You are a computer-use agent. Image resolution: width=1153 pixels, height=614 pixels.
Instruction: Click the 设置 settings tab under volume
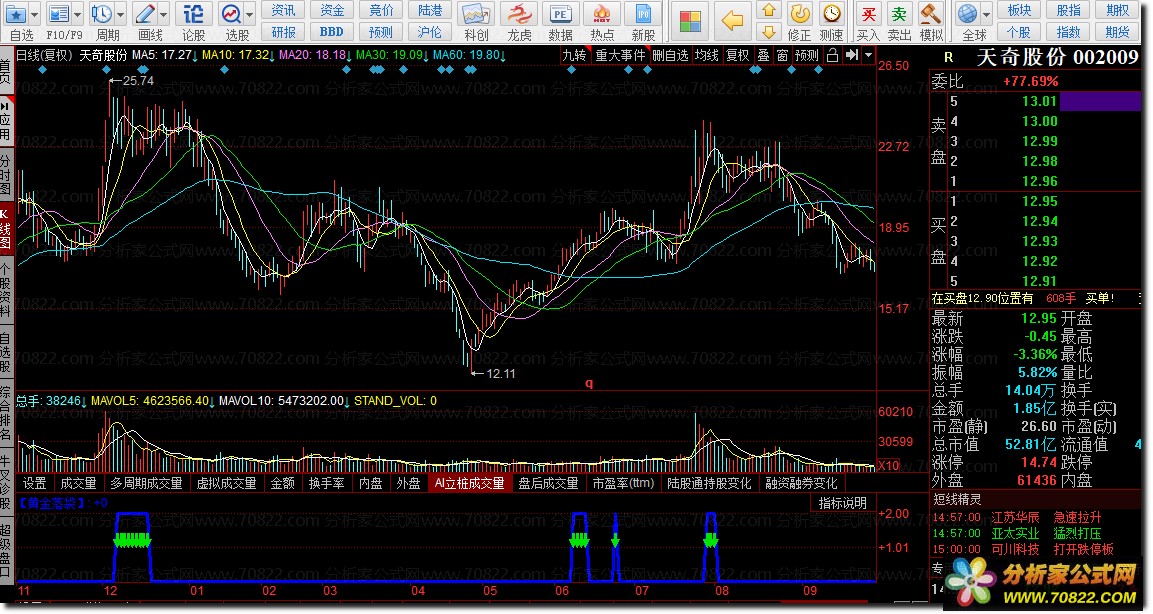[35, 483]
